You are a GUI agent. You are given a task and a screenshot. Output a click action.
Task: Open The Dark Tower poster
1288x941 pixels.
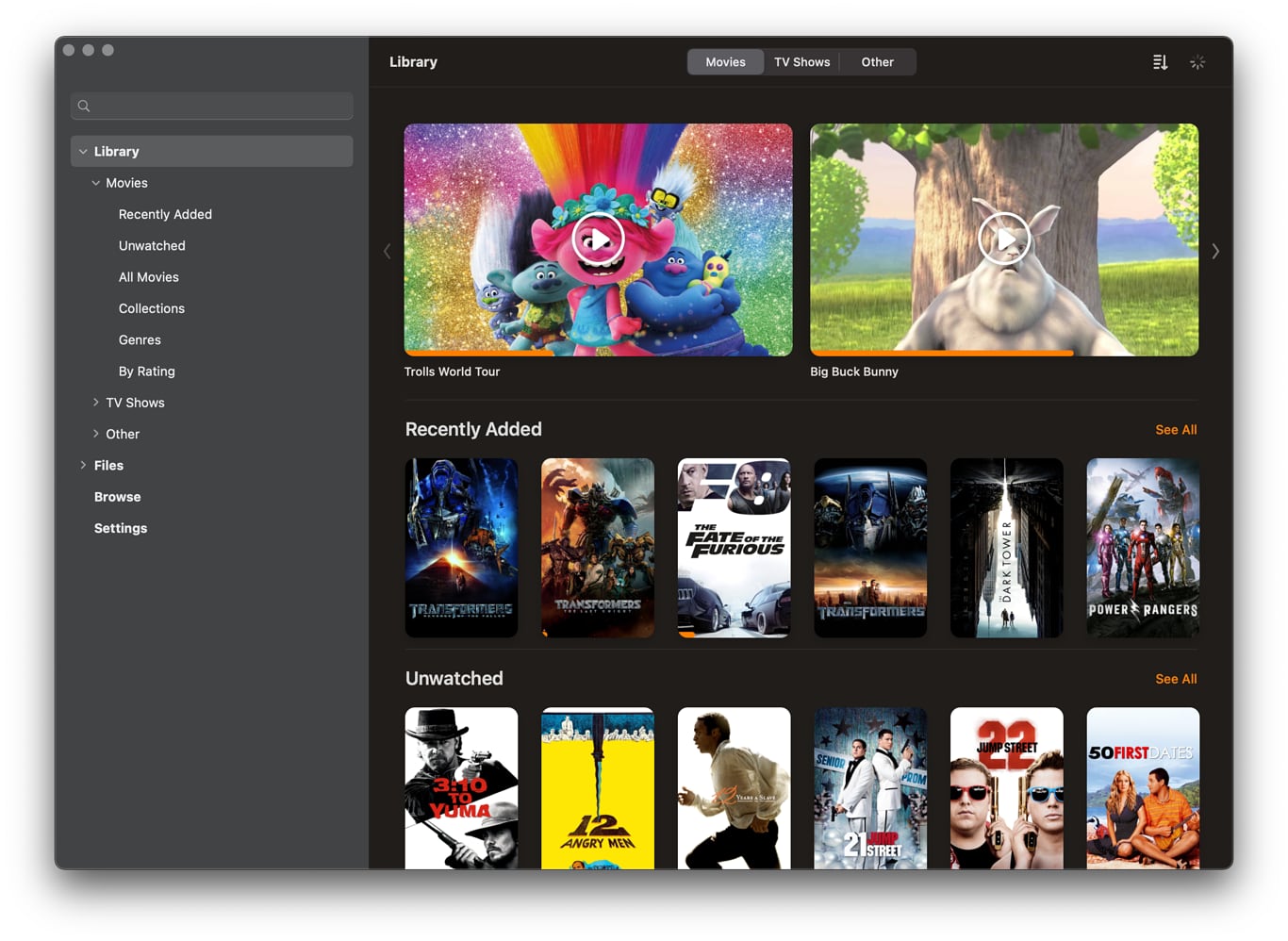tap(1006, 548)
